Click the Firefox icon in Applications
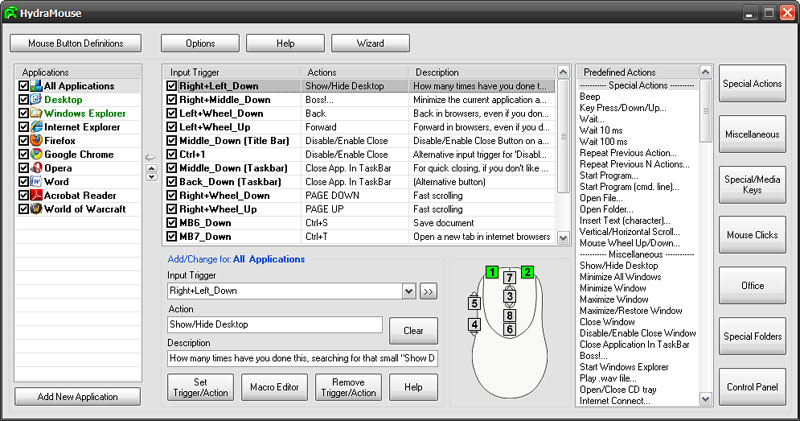The image size is (800, 421). click(36, 140)
